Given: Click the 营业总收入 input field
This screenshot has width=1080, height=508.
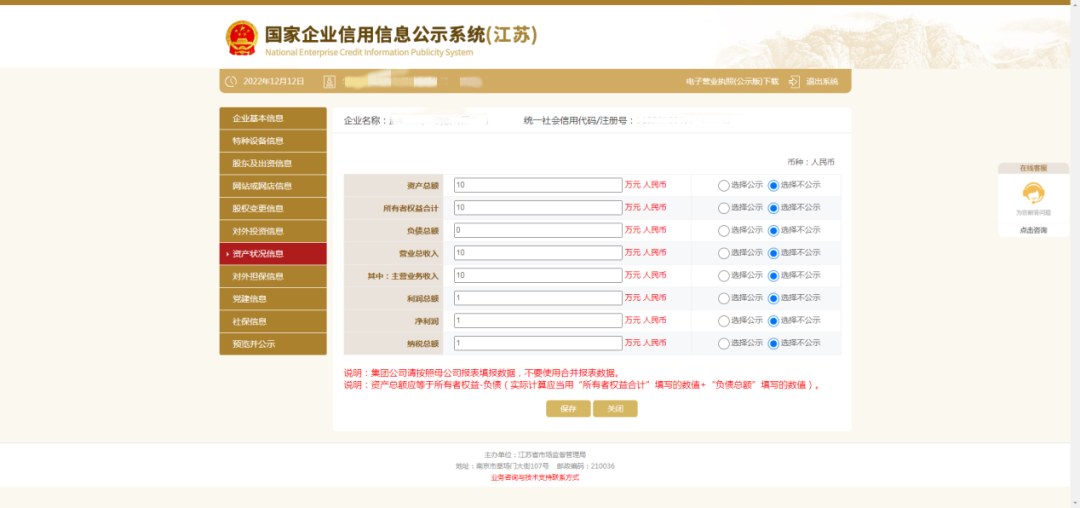Looking at the screenshot, I should (x=537, y=253).
